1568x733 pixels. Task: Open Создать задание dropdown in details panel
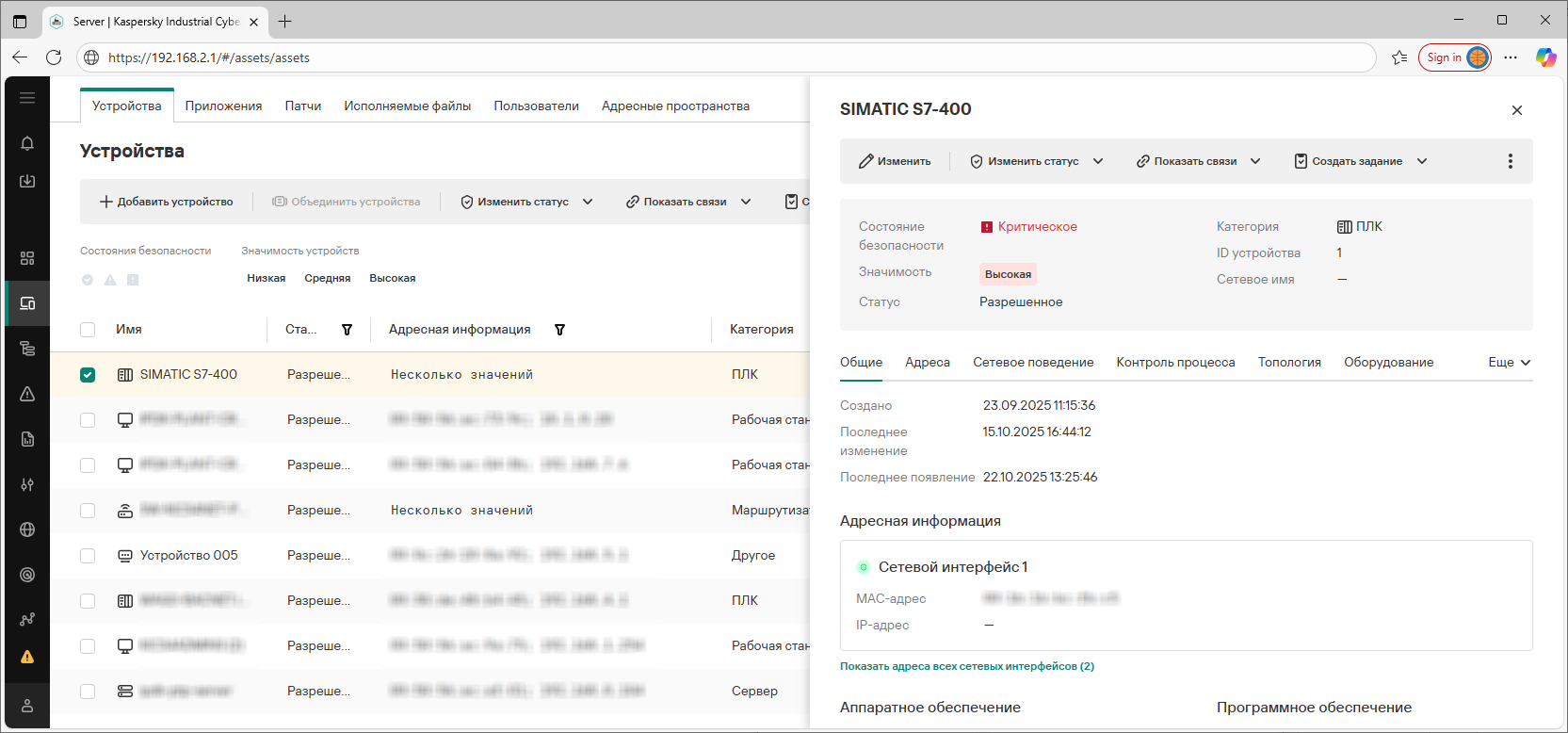tap(1361, 161)
